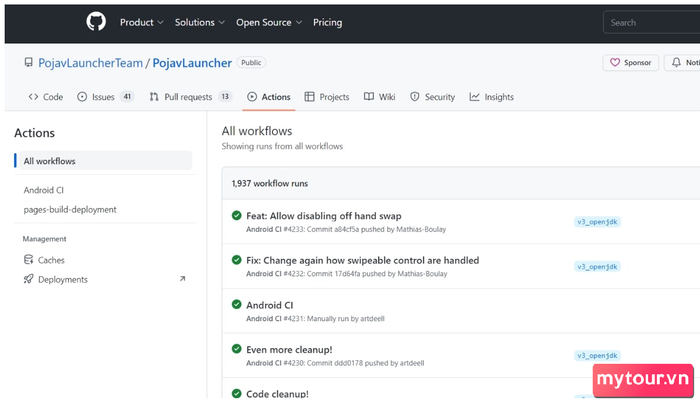Open Deployments under Management
The image size is (700, 405).
[62, 280]
